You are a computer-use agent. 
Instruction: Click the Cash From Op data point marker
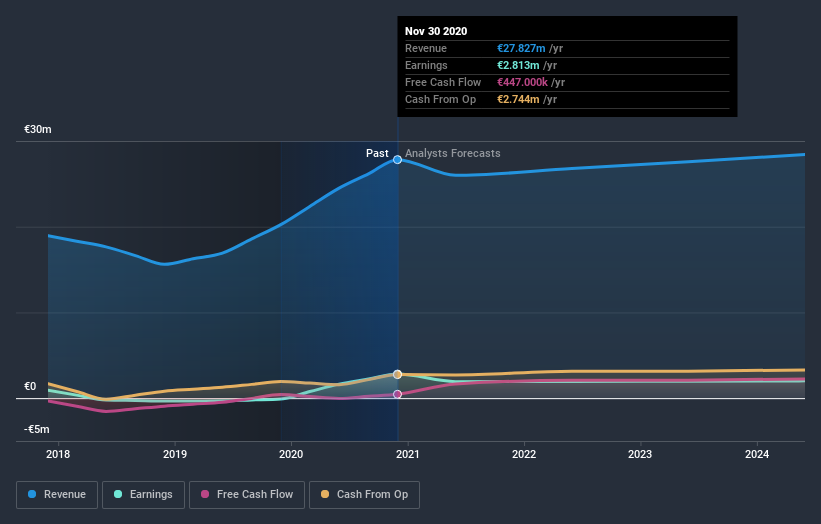coord(397,374)
